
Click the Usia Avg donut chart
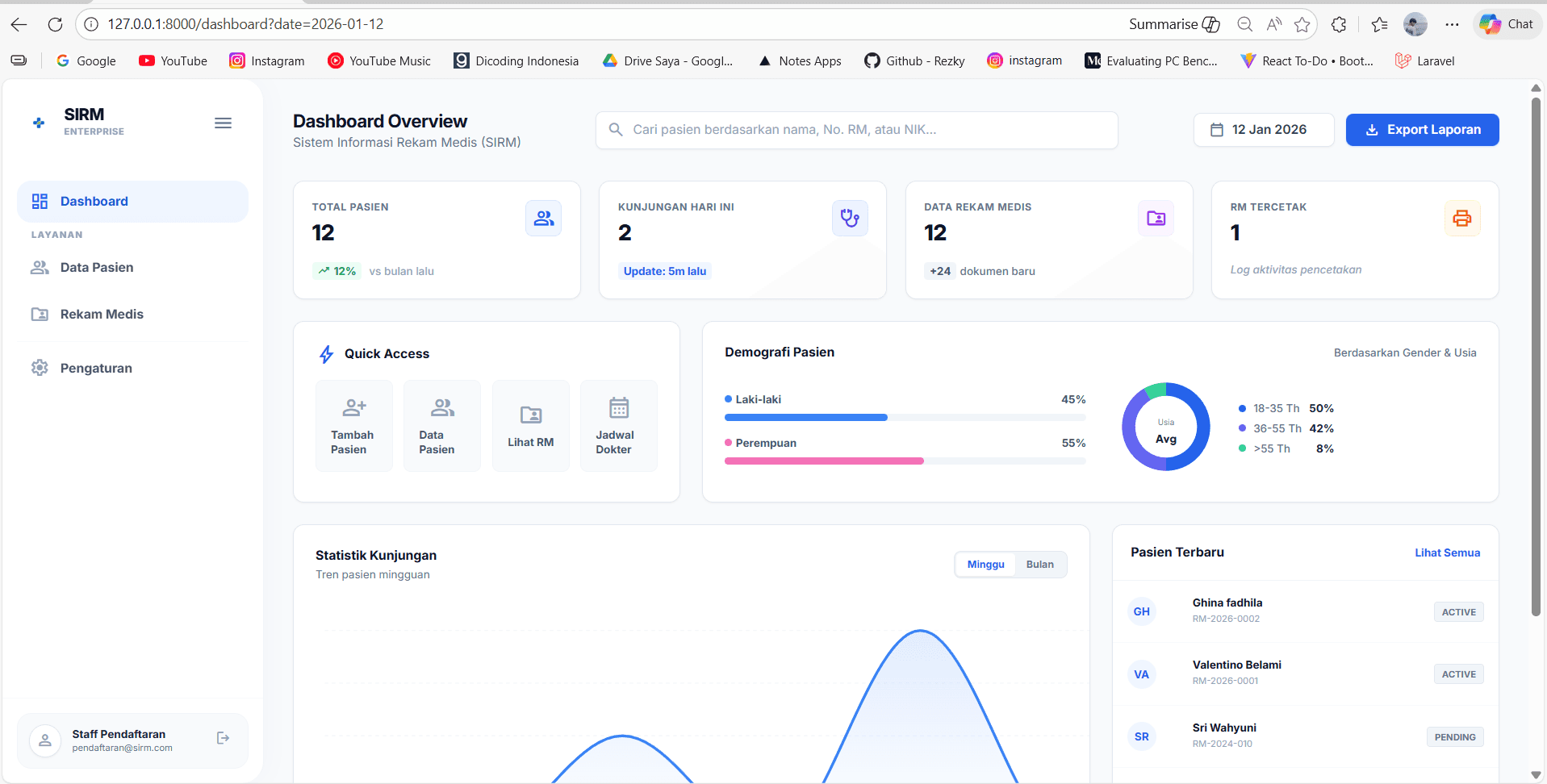(x=1165, y=427)
